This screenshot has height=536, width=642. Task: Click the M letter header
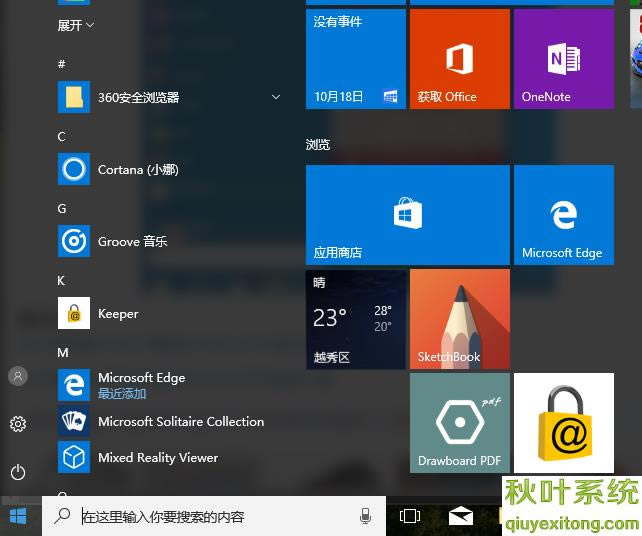tap(63, 352)
